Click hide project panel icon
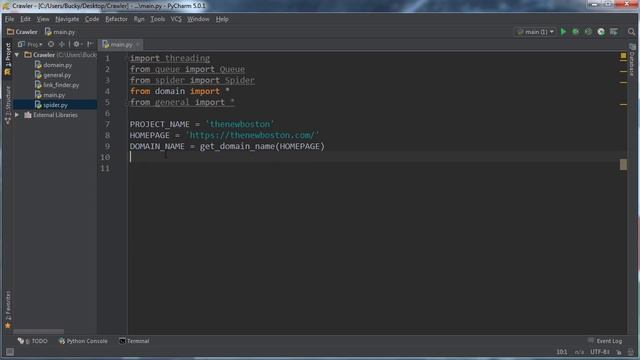This screenshot has height=360, width=640. [x=90, y=44]
